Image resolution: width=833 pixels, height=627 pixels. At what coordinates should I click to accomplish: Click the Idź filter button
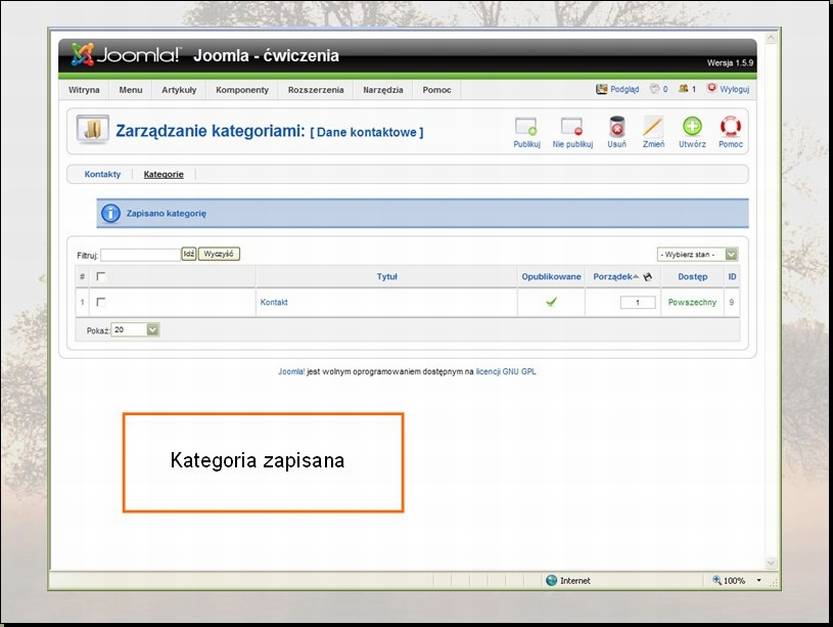[x=189, y=254]
